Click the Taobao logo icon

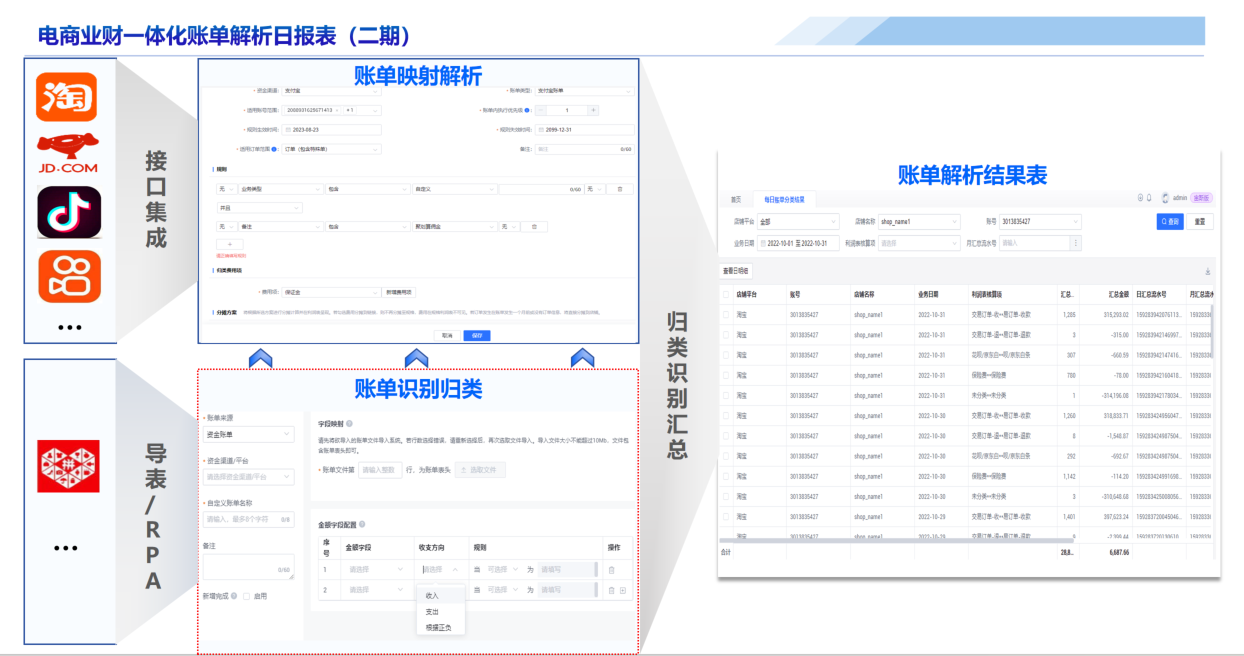(67, 96)
